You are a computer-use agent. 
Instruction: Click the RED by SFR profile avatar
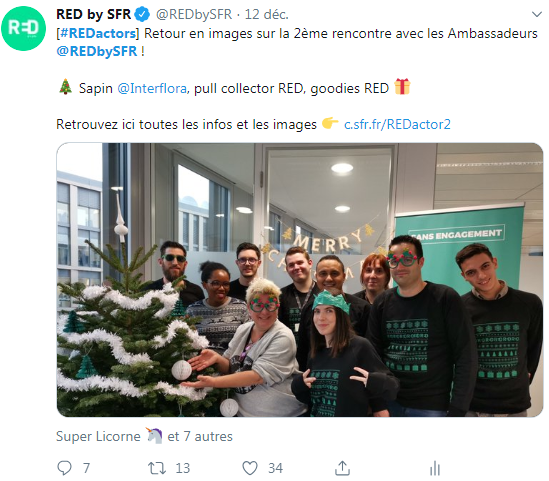(x=23, y=28)
